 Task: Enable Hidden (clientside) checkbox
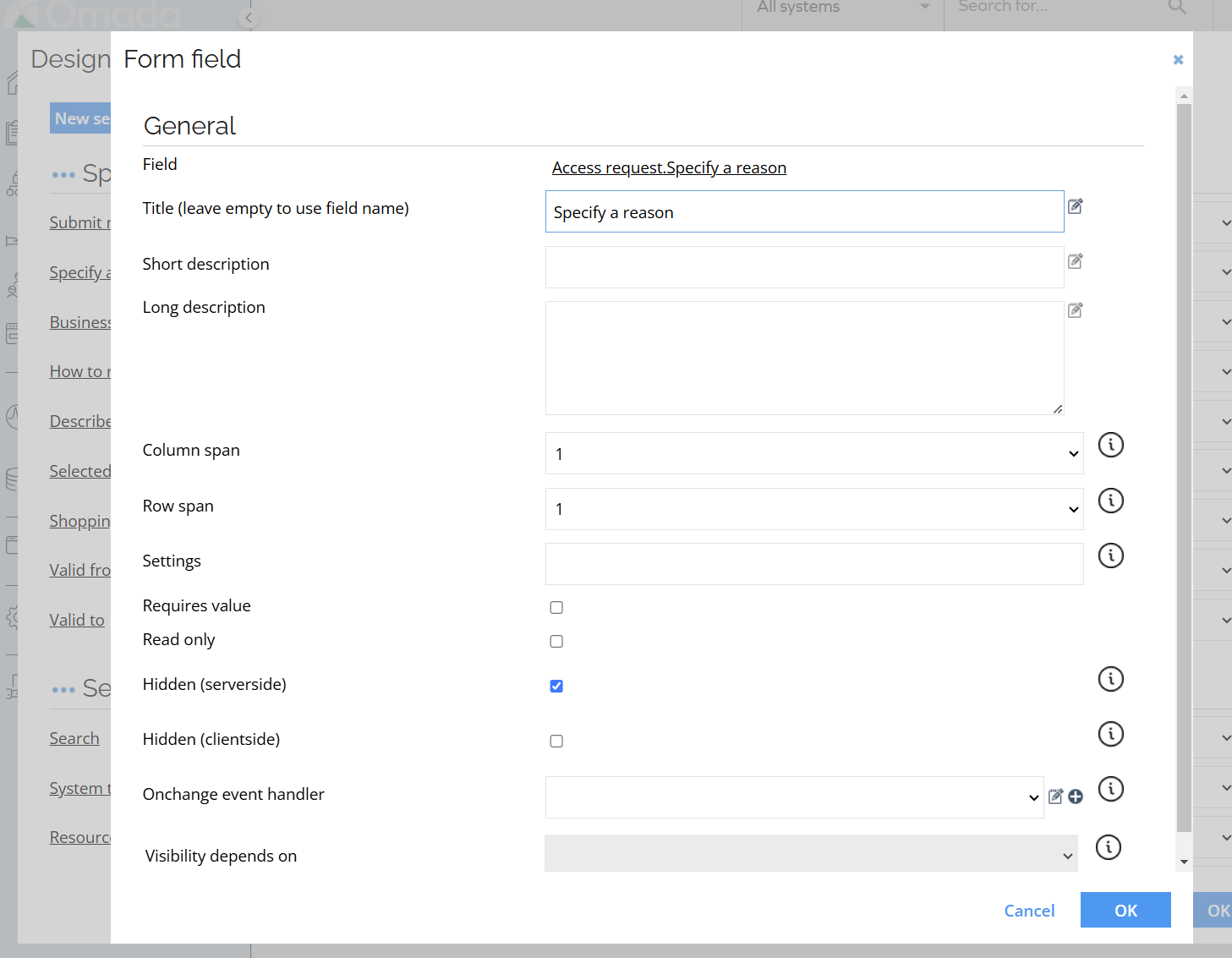click(x=556, y=742)
